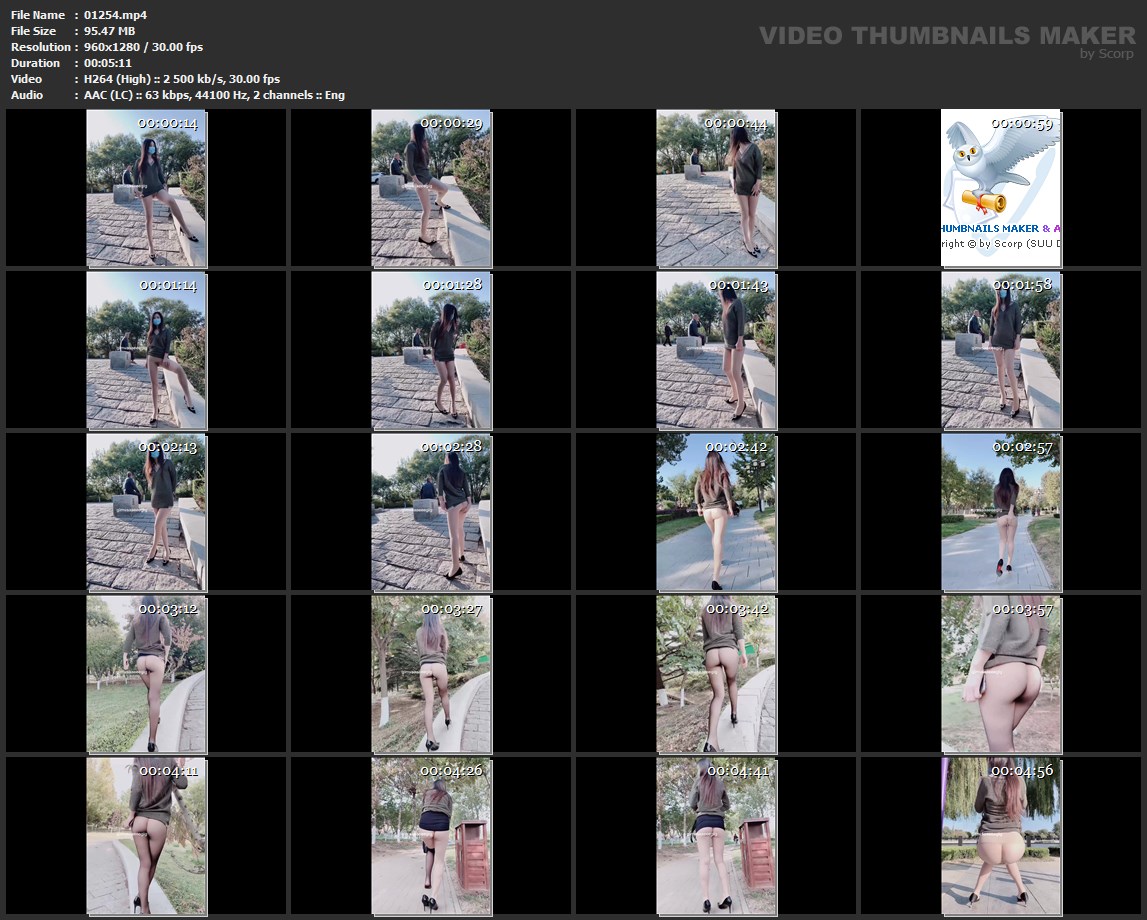The width and height of the screenshot is (1147, 920).
Task: Click the File Size 95.47 MB line
Action: pos(102,31)
